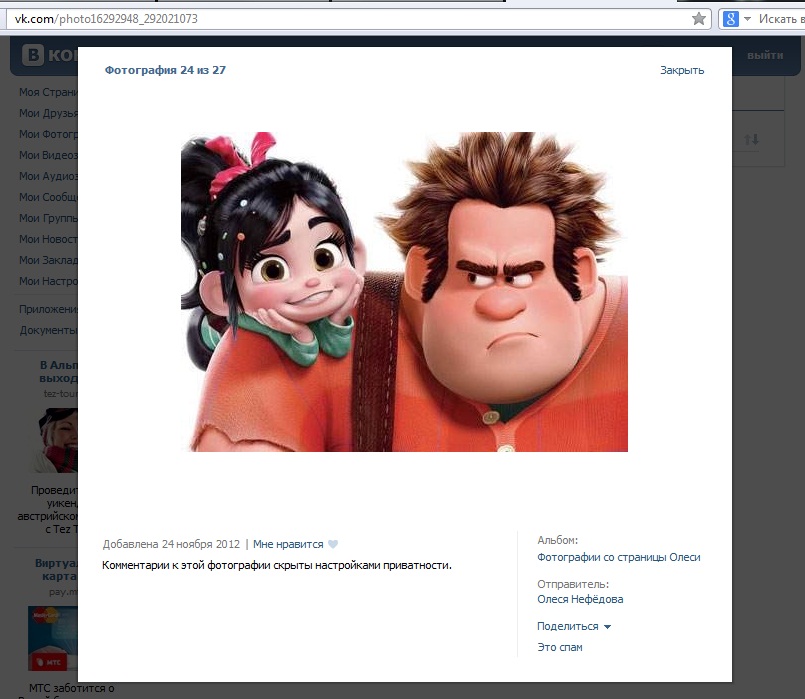
Task: Bookmark page with the star icon
Action: pyautogui.click(x=698, y=19)
